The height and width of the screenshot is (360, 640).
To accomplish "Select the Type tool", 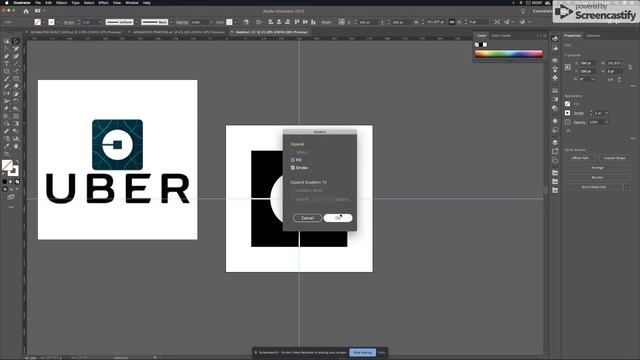I will coord(7,64).
